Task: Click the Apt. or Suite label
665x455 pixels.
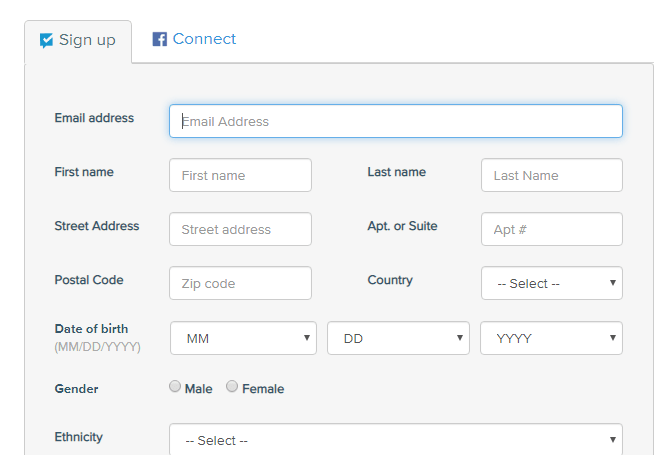Action: [402, 226]
